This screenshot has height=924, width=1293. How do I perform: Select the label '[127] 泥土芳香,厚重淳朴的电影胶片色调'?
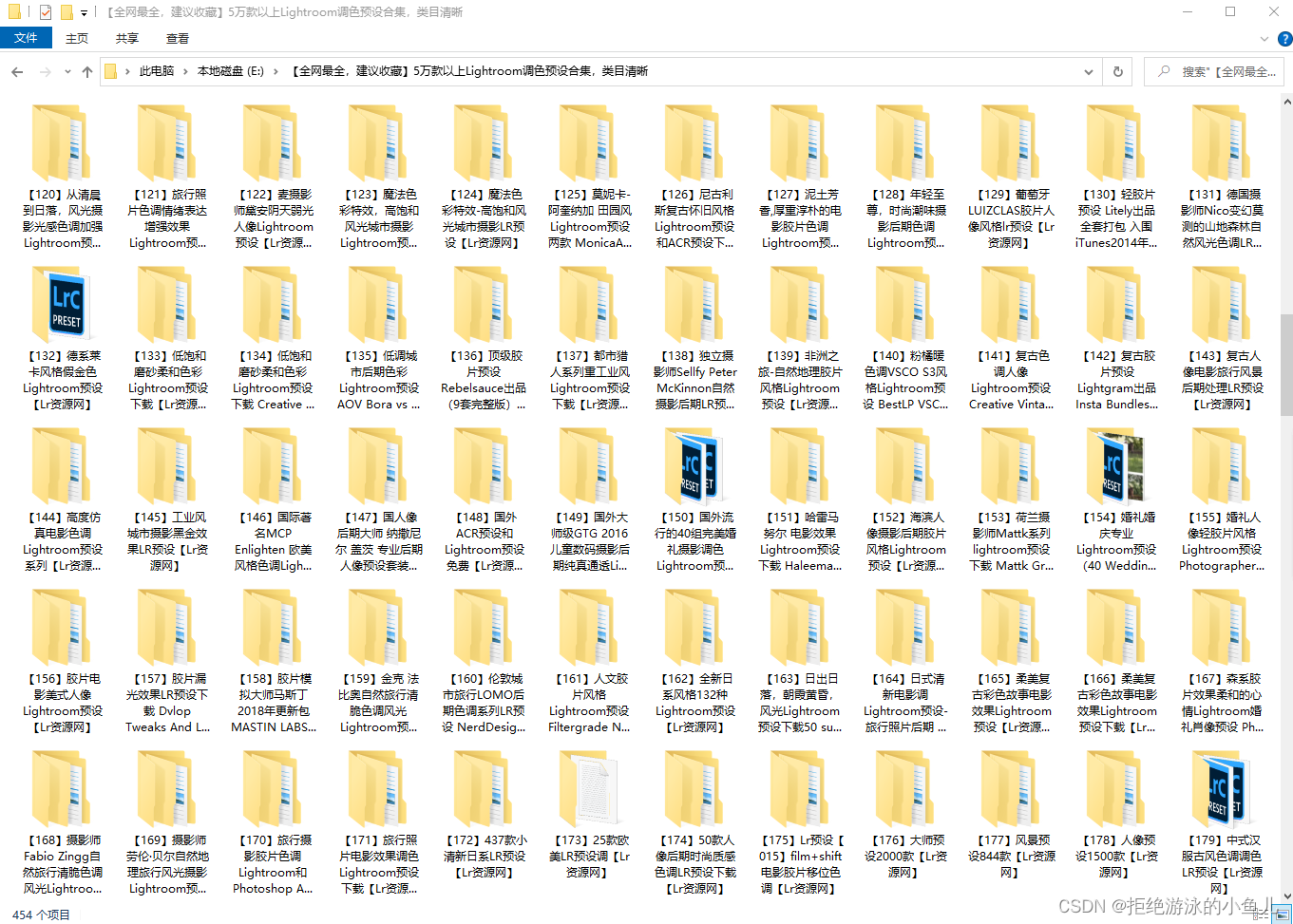pyautogui.click(x=800, y=218)
